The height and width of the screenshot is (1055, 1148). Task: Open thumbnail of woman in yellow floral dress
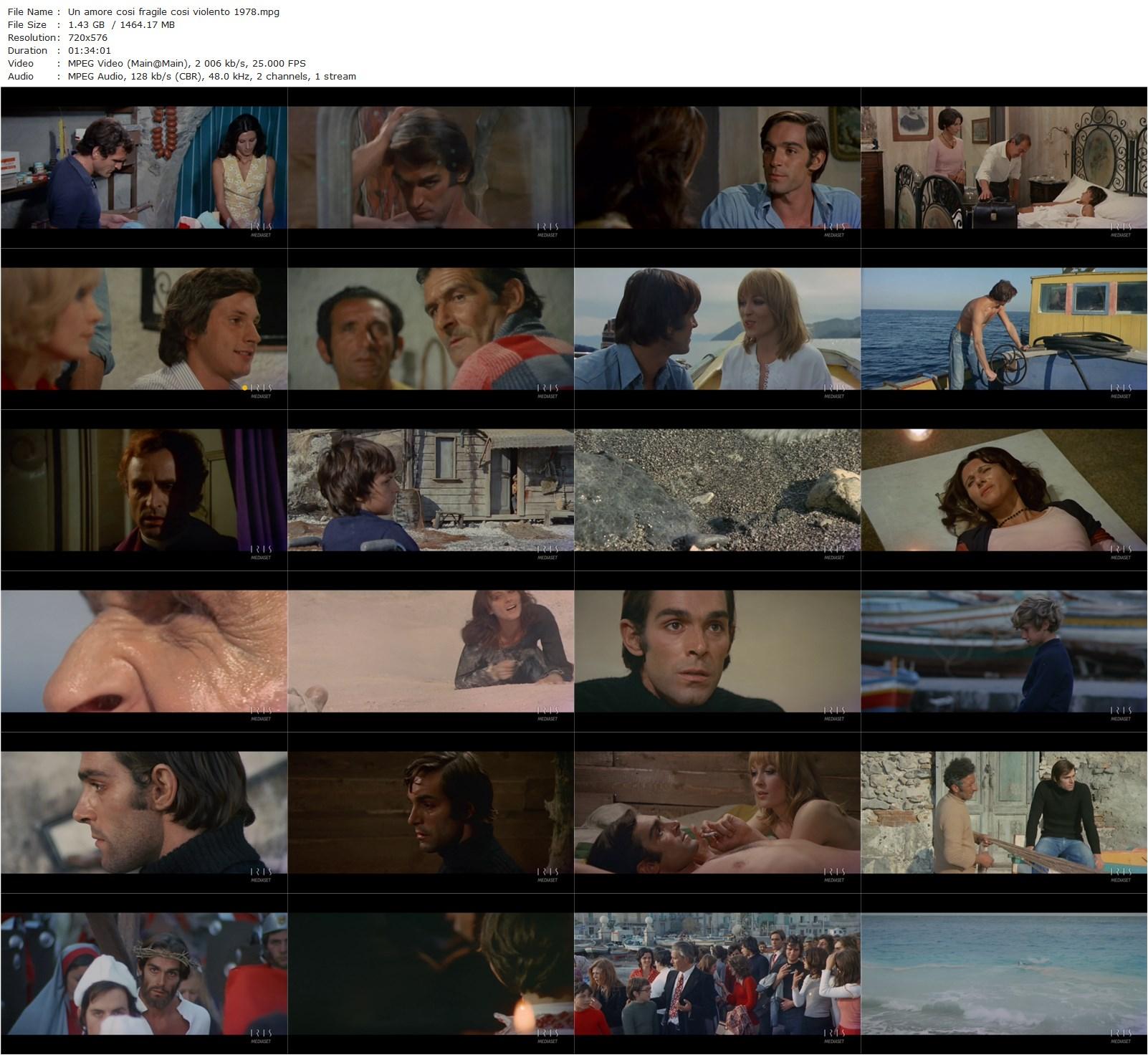click(x=144, y=168)
